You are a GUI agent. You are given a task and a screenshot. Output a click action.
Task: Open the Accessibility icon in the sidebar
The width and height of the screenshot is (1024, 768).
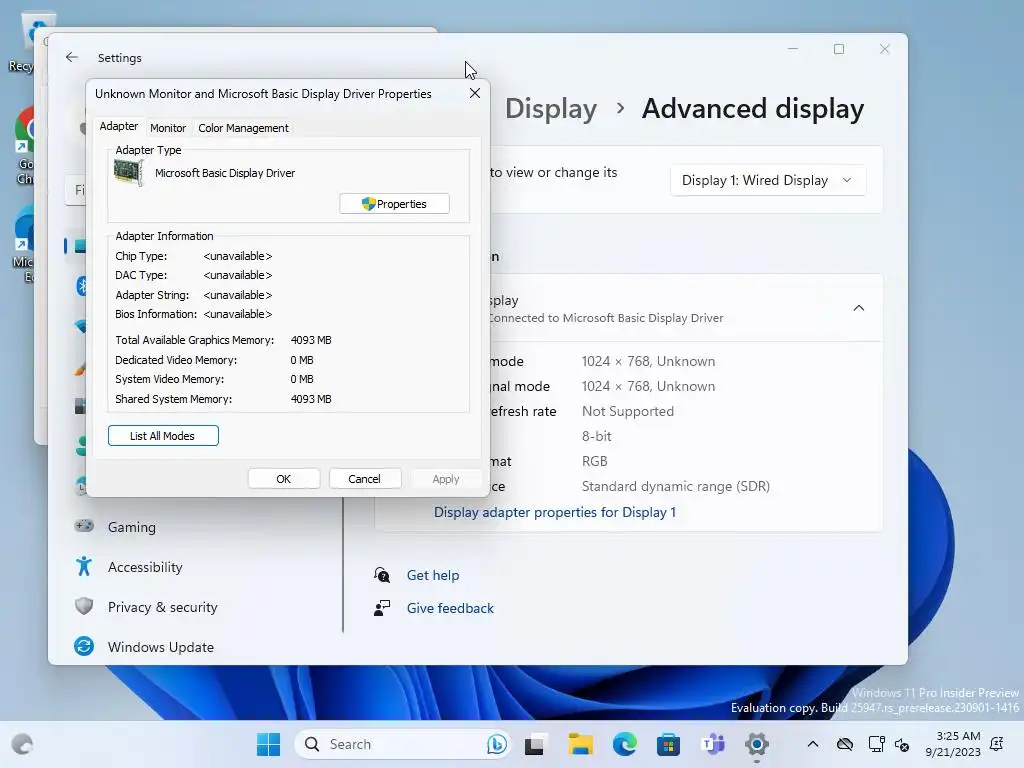84,566
